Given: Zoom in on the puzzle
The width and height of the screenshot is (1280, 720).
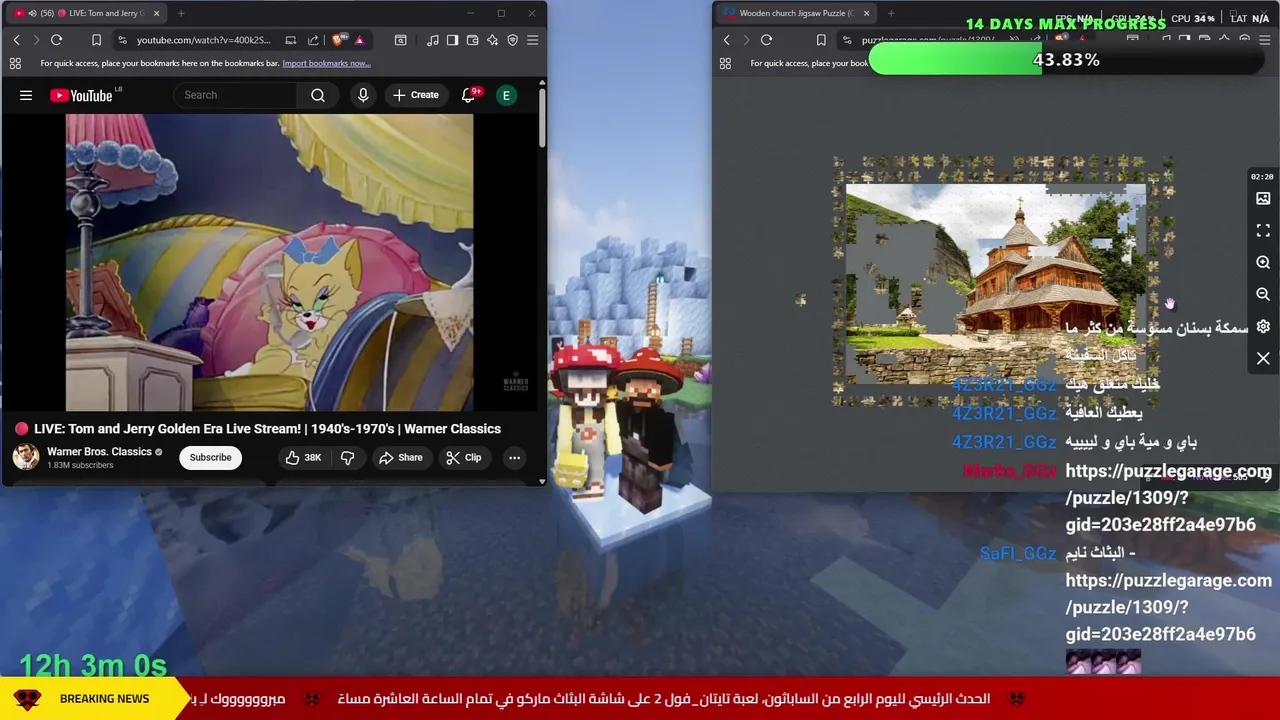Looking at the screenshot, I should click(1263, 262).
